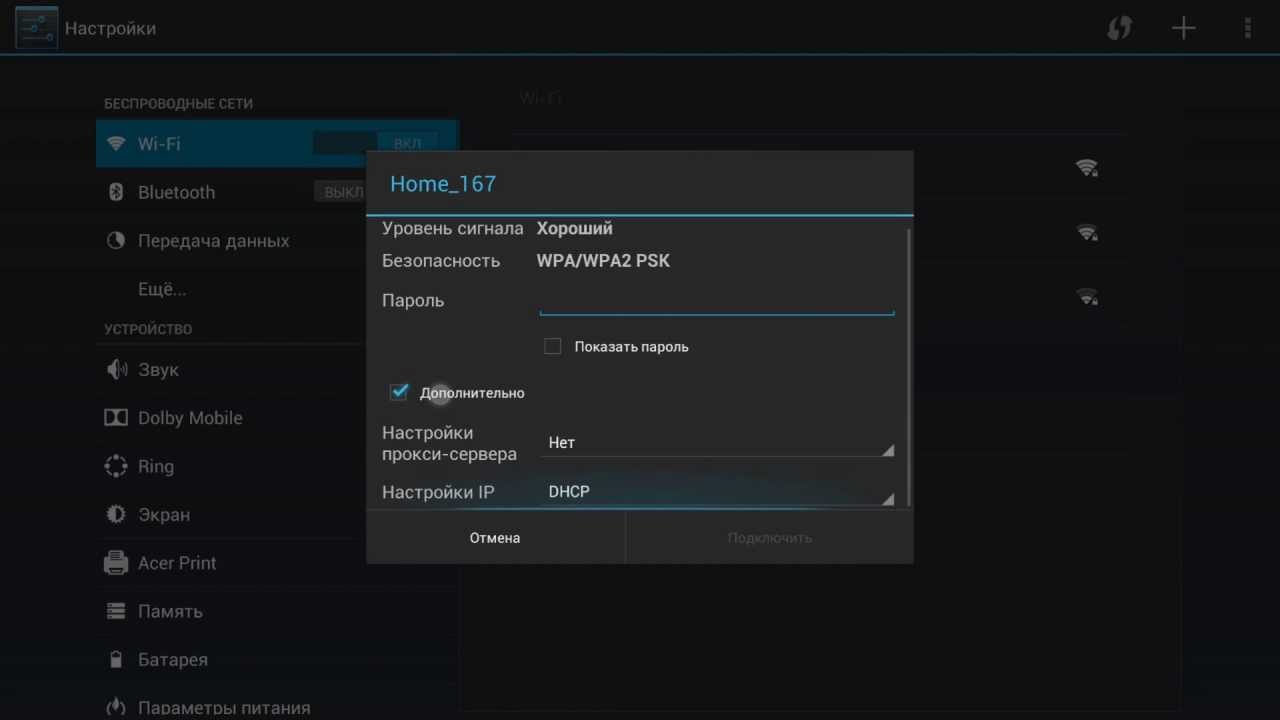Toggle the Bluetooth ВЫКЛ switch
Image resolution: width=1280 pixels, height=720 pixels.
340,192
